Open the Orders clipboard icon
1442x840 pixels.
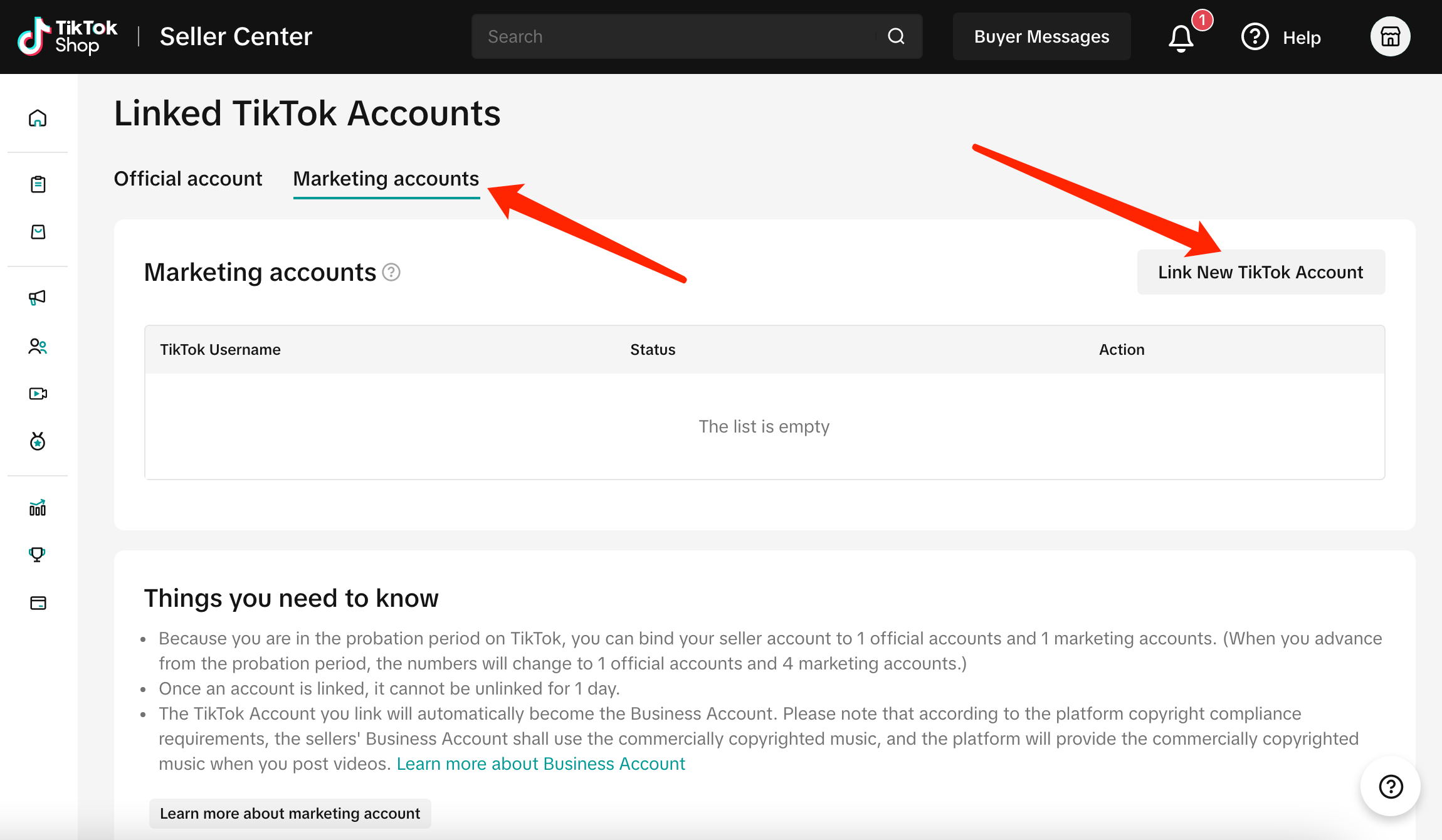tap(38, 184)
